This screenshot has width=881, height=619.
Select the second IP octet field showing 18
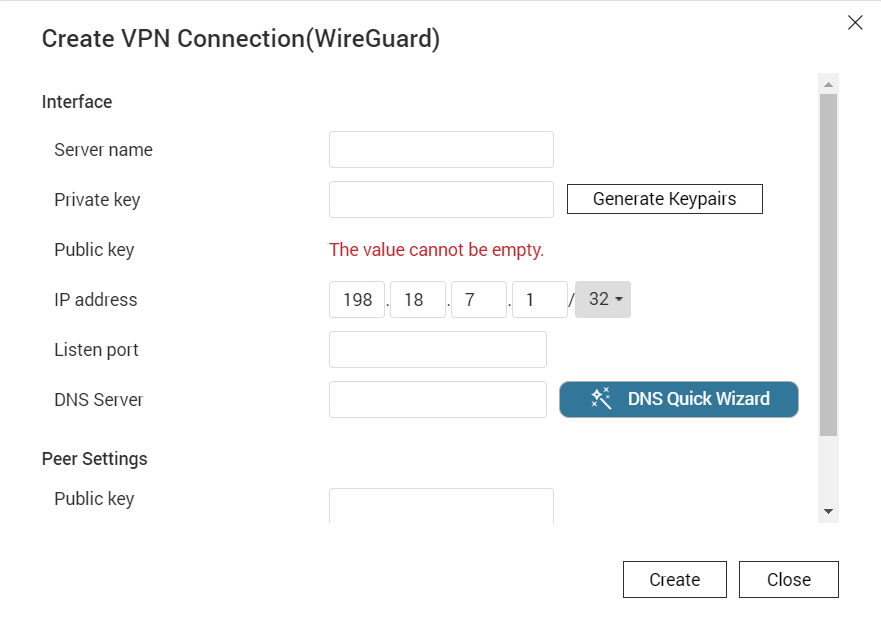[417, 299]
